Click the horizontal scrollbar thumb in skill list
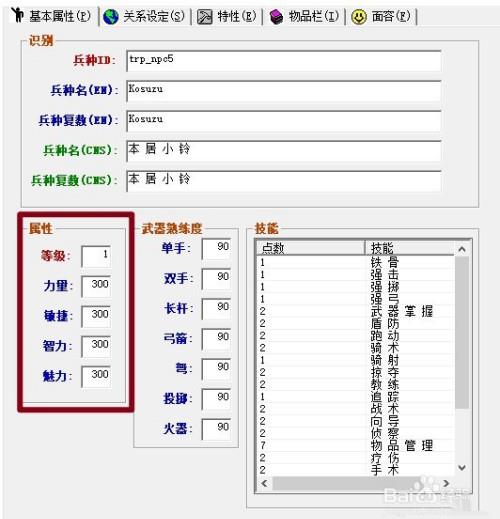Viewport: 500px width, 519px height. coord(347,483)
